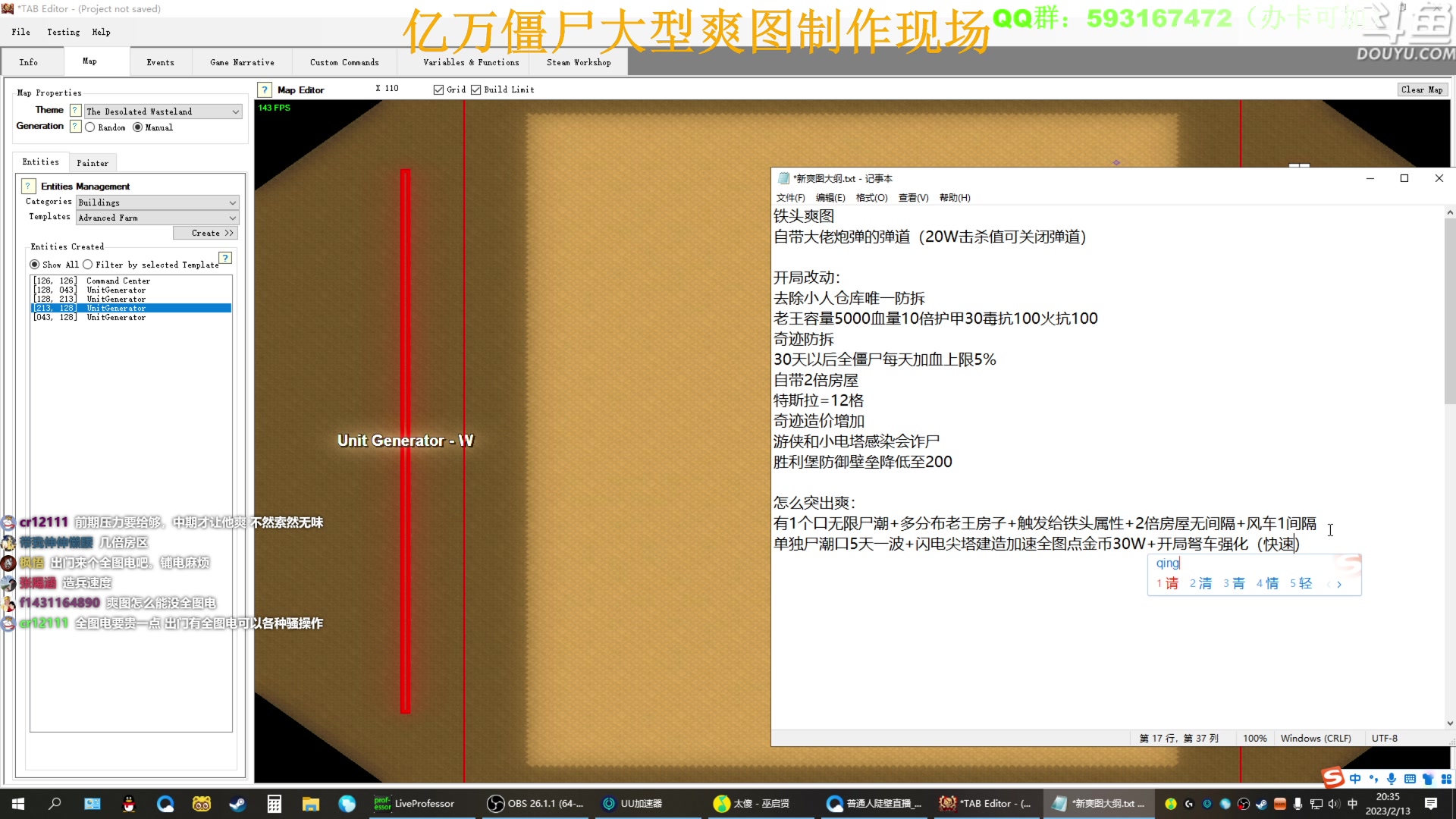The image size is (1456, 819).
Task: Uncheck the Grid checkbox
Action: pos(438,89)
